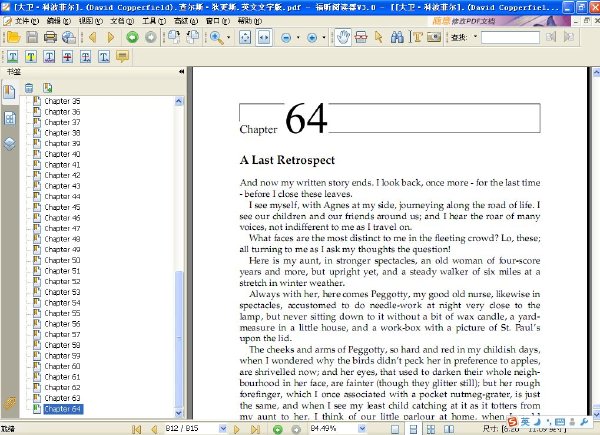Click the find previous button beside search box

pyautogui.click(x=551, y=37)
